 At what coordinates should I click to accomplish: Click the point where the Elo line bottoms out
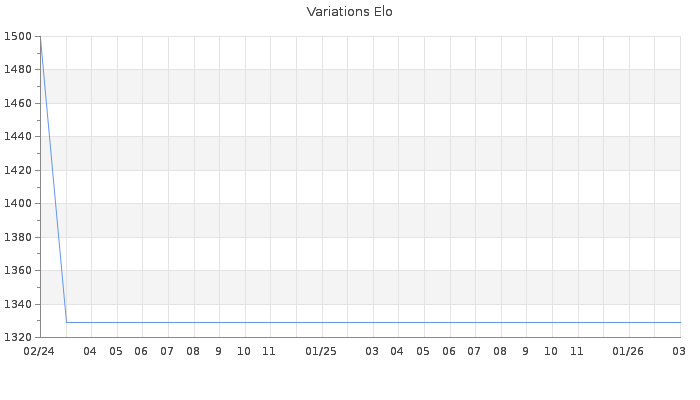click(66, 322)
